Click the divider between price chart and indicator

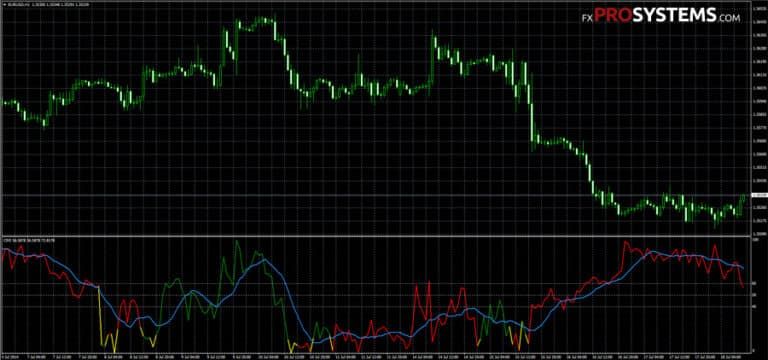coord(375,237)
